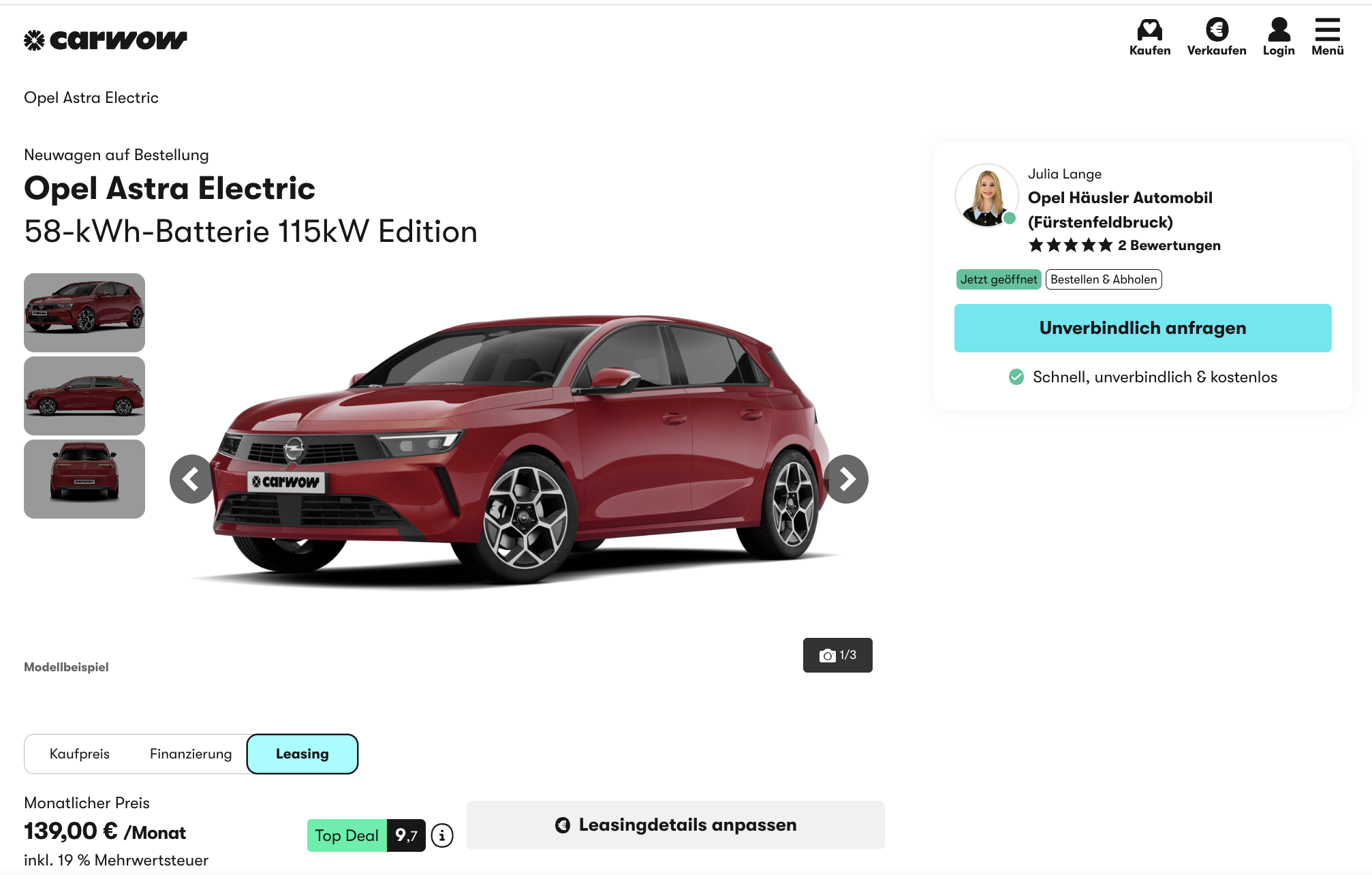The width and height of the screenshot is (1372, 875).
Task: Expand Leasingdetails anpassen panel
Action: [676, 825]
